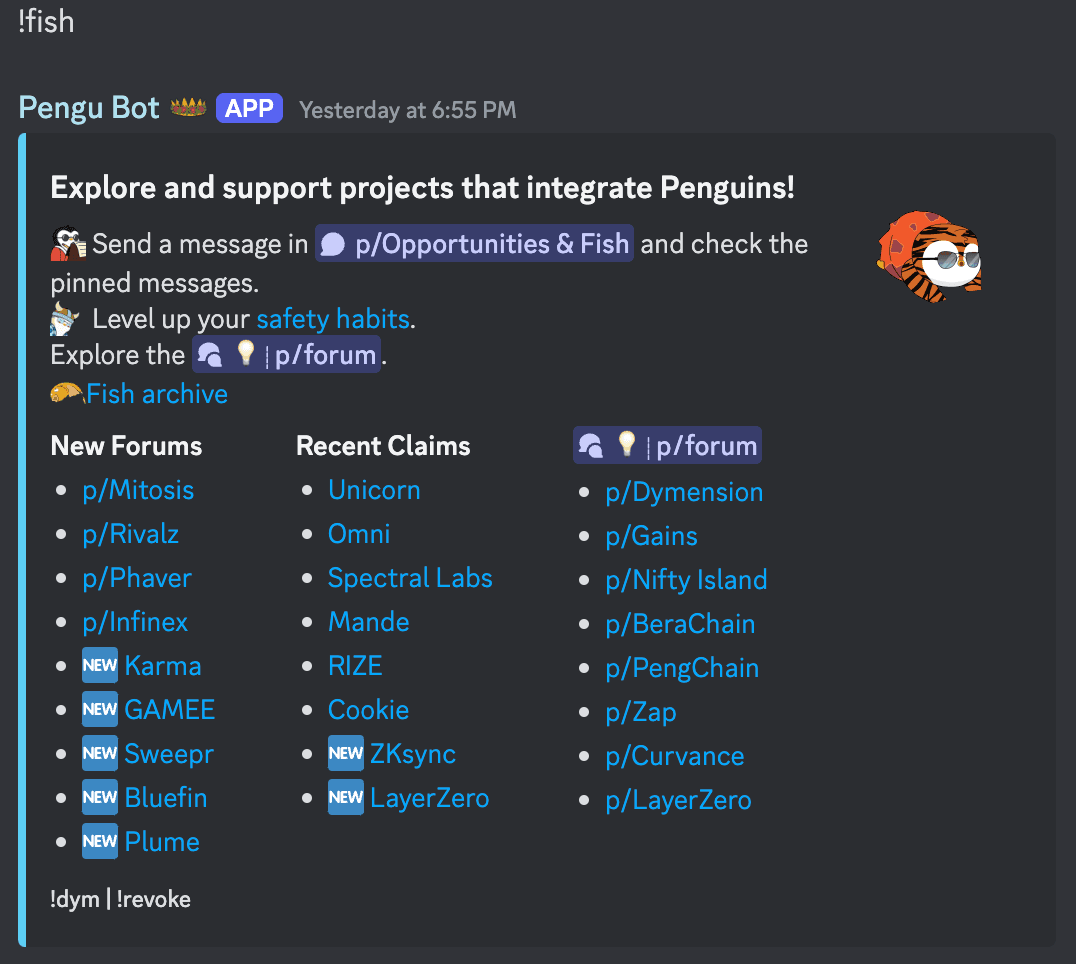Open the safety habits link
The width and height of the screenshot is (1076, 964).
pos(333,319)
